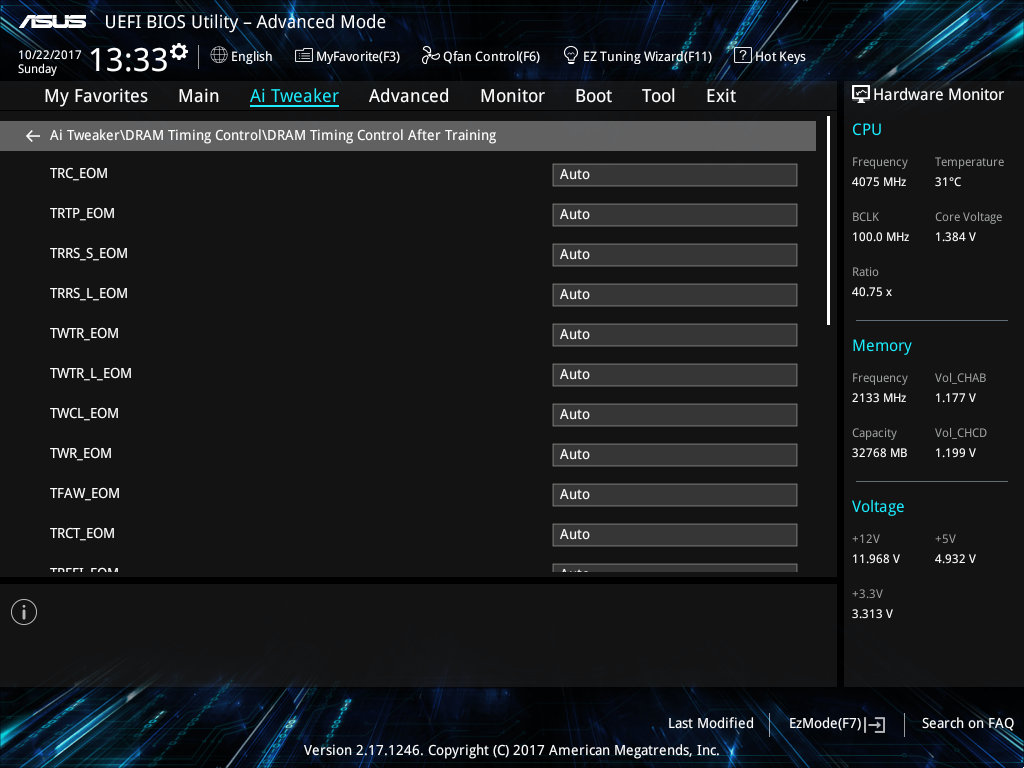Viewport: 1024px width, 768px height.
Task: Click EZ Tuning Wizard(F11) label
Action: click(x=647, y=57)
